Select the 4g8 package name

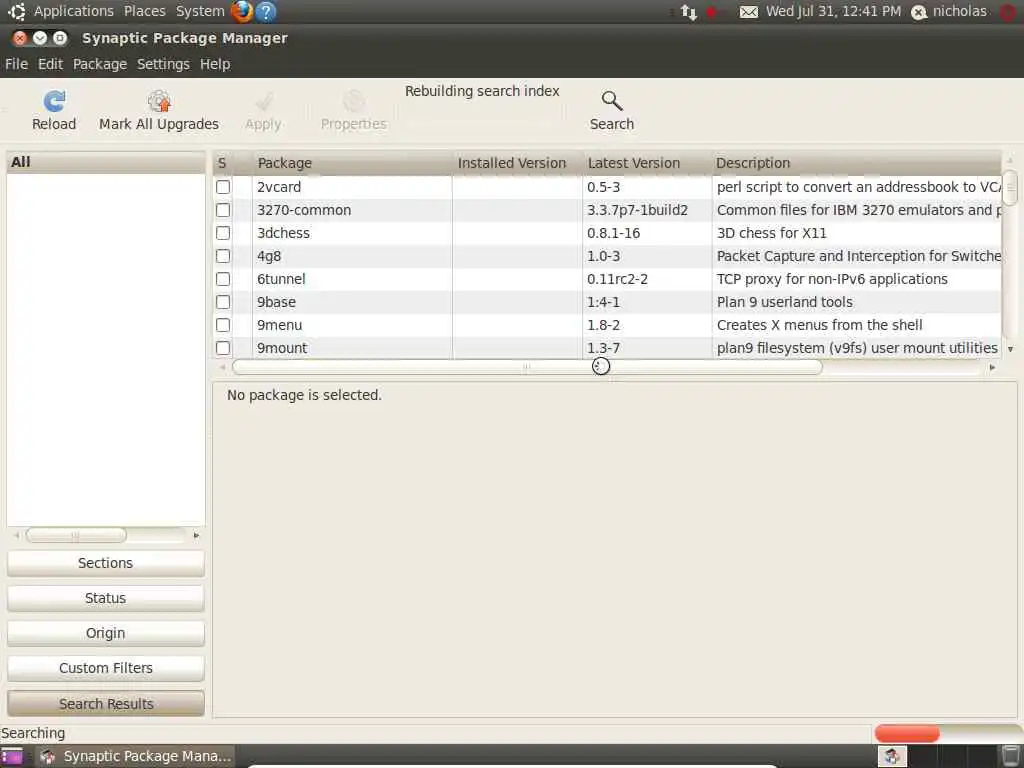tap(269, 256)
